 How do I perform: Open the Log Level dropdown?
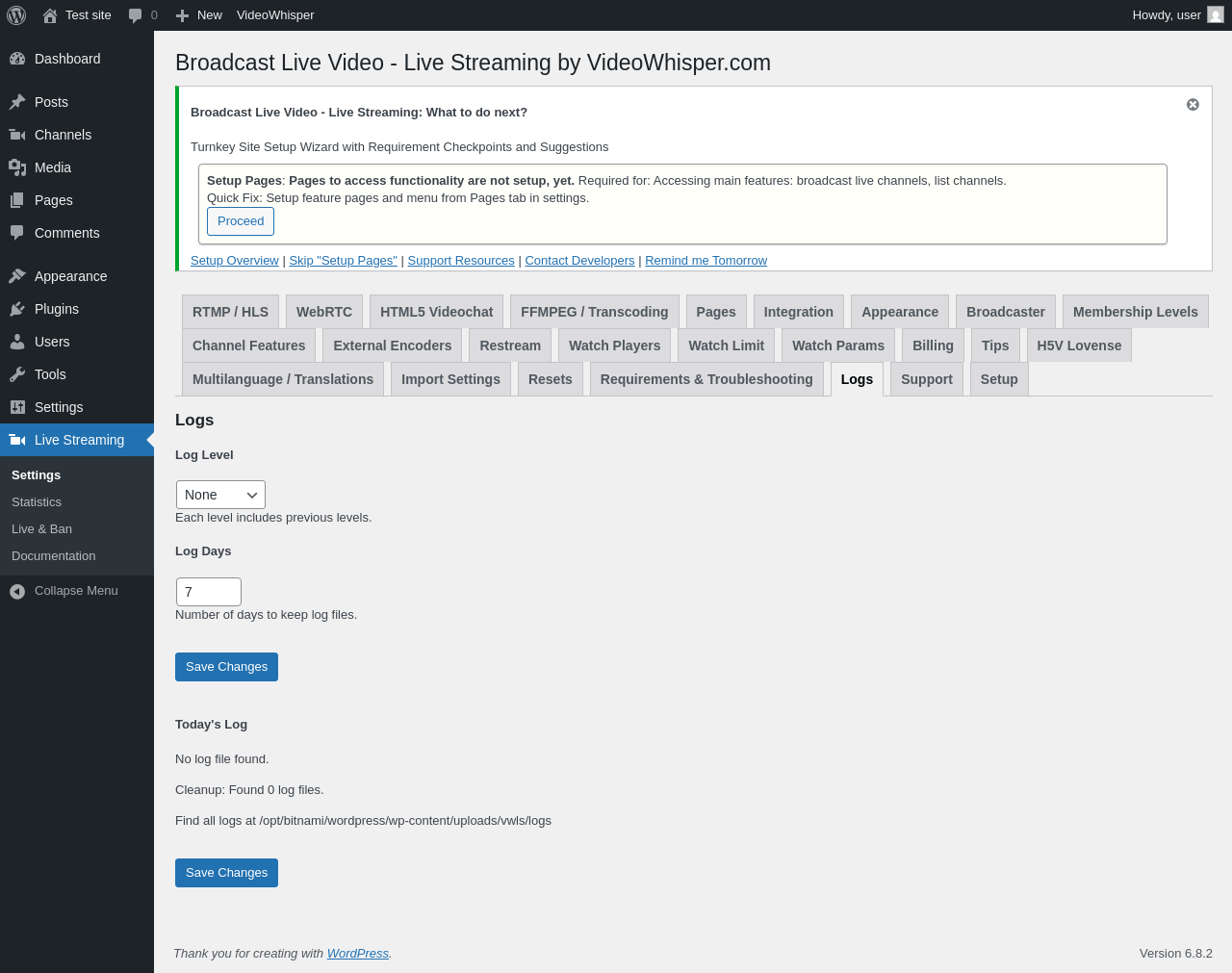[x=220, y=495]
